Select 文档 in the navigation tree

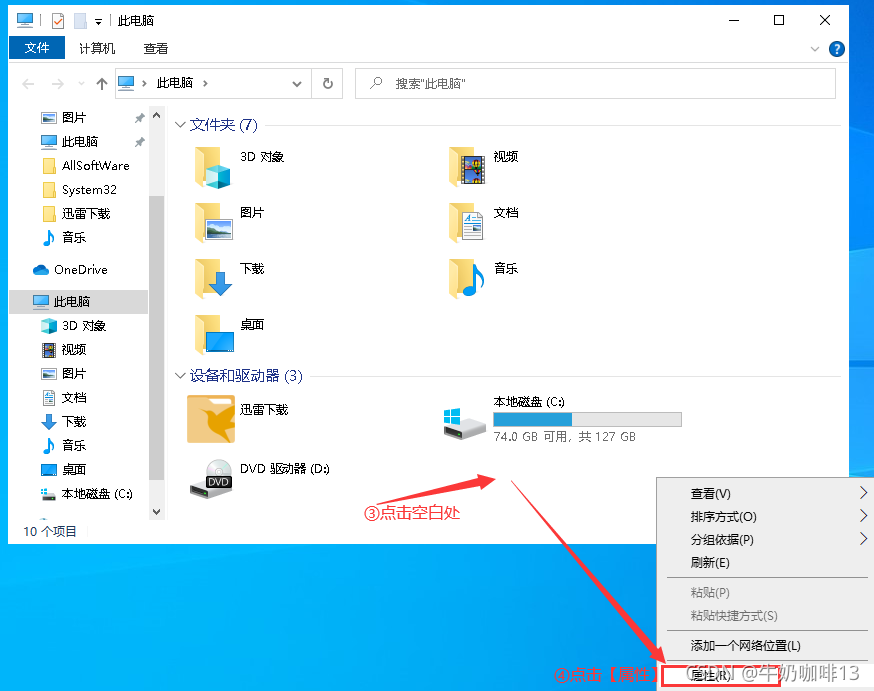tap(74, 397)
